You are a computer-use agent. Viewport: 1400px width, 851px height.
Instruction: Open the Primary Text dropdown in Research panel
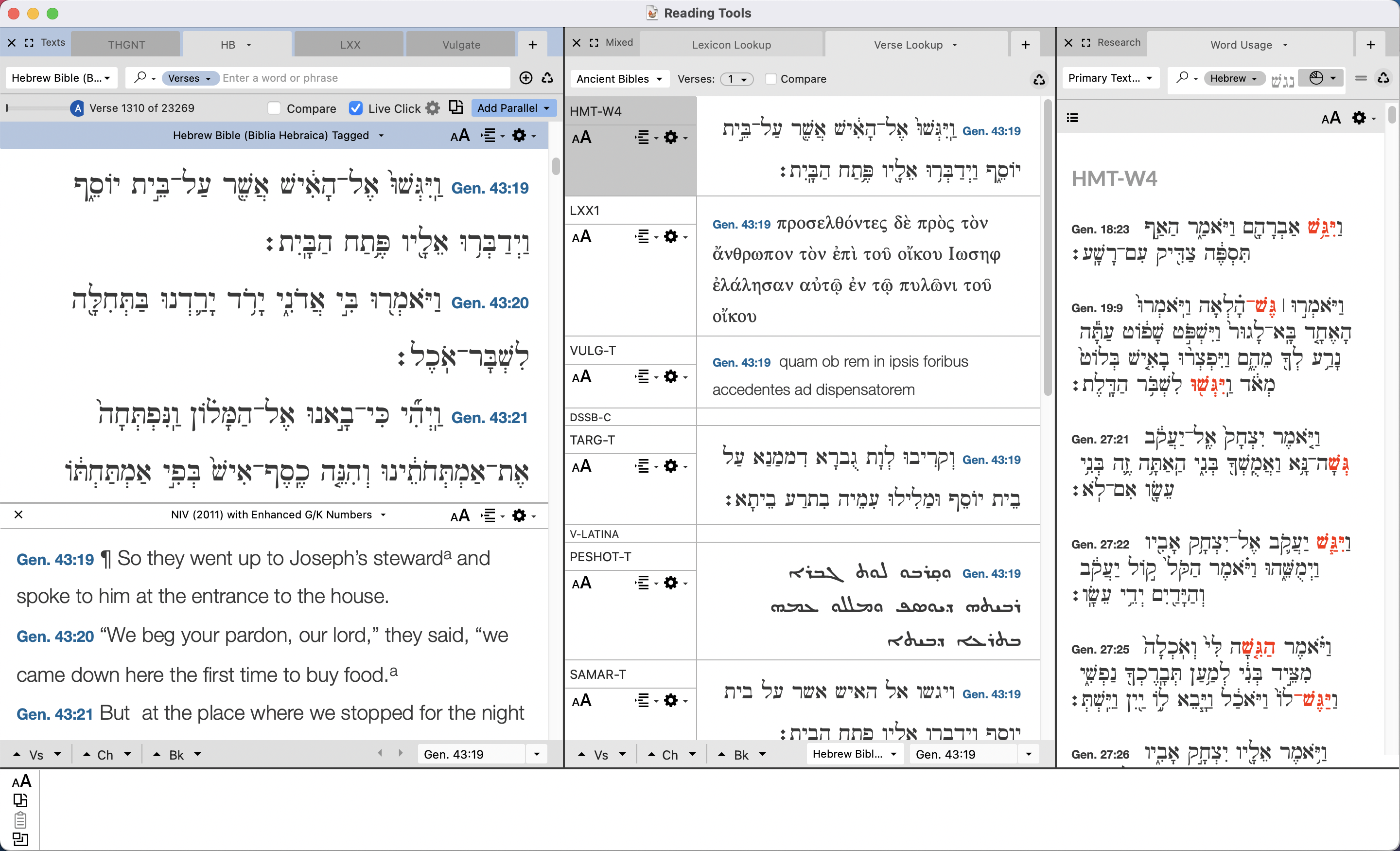coord(1110,78)
